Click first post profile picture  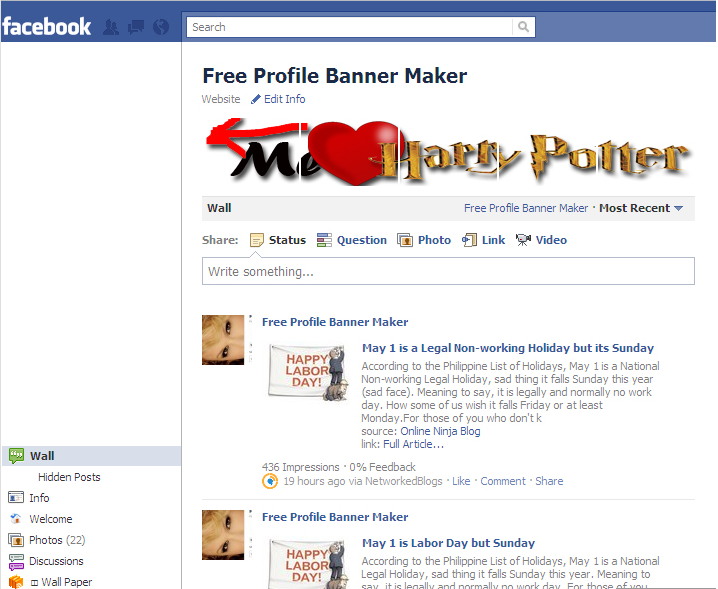pos(223,340)
